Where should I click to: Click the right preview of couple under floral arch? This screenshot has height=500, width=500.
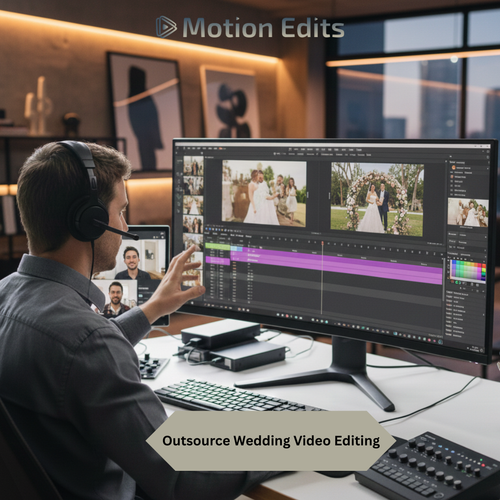pyautogui.click(x=377, y=198)
